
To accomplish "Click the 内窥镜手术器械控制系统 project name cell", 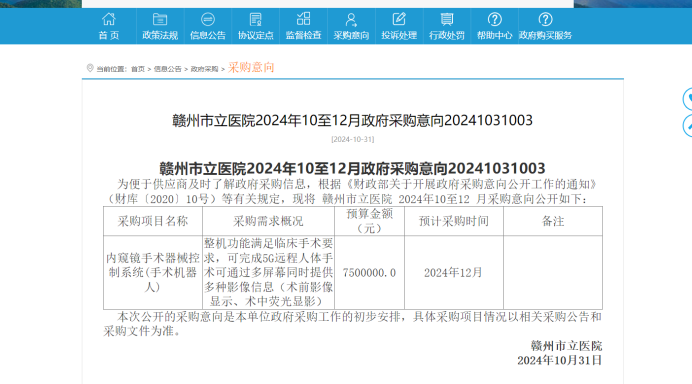I will 153,272.
